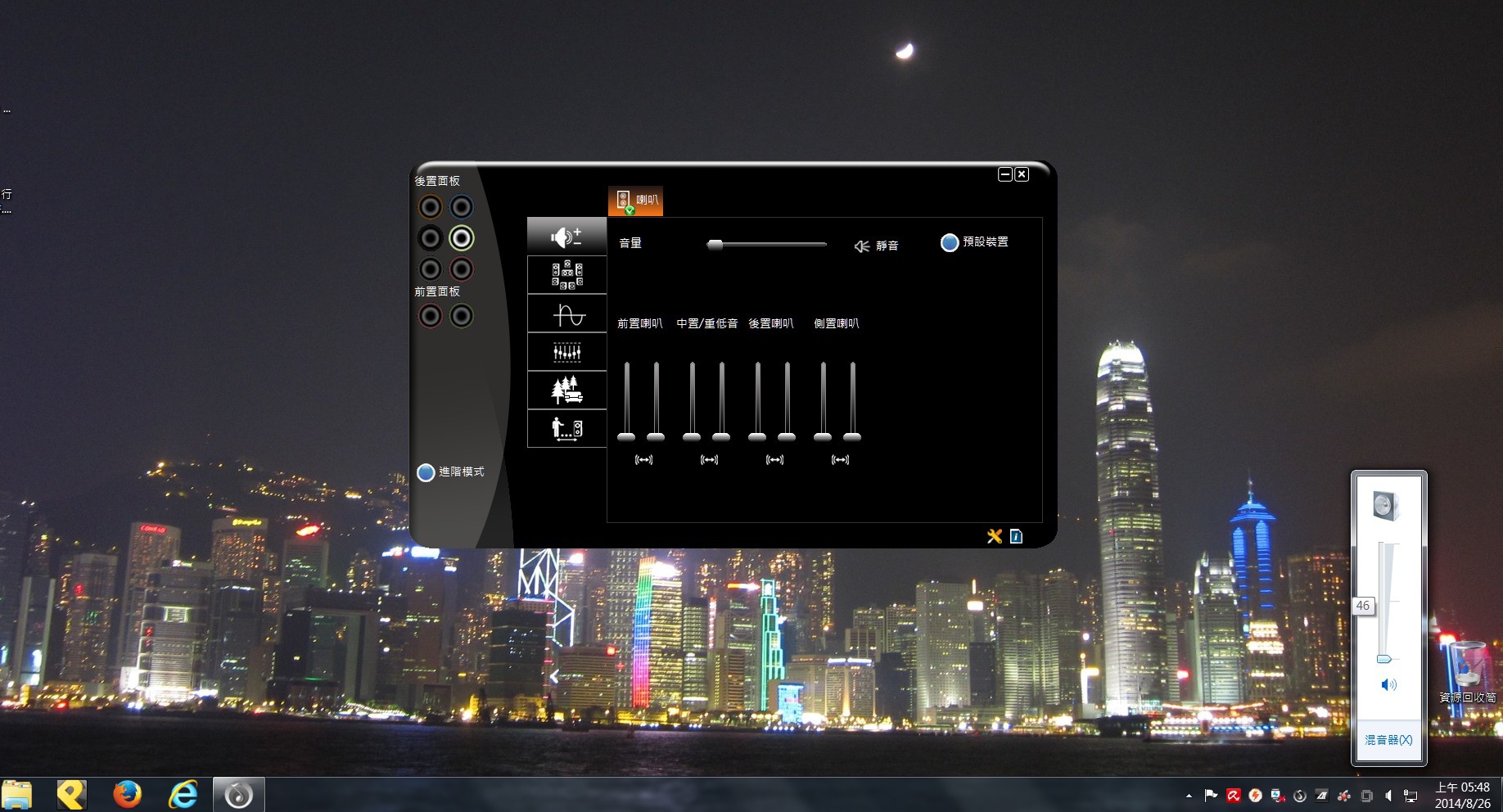
Task: Click the 音量 master volume slider handle
Action: (715, 244)
